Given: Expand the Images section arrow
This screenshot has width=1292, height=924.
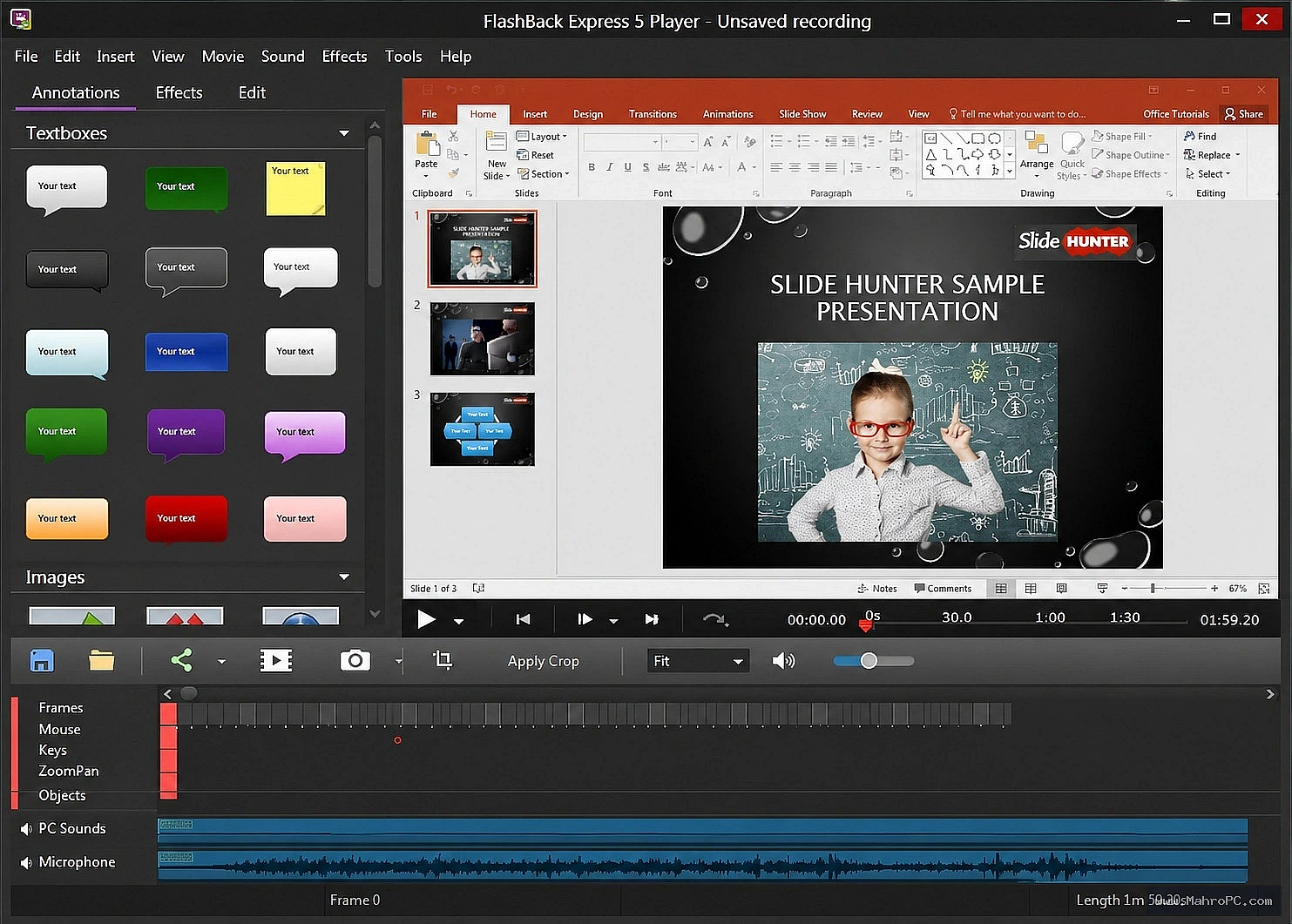Looking at the screenshot, I should (x=344, y=577).
